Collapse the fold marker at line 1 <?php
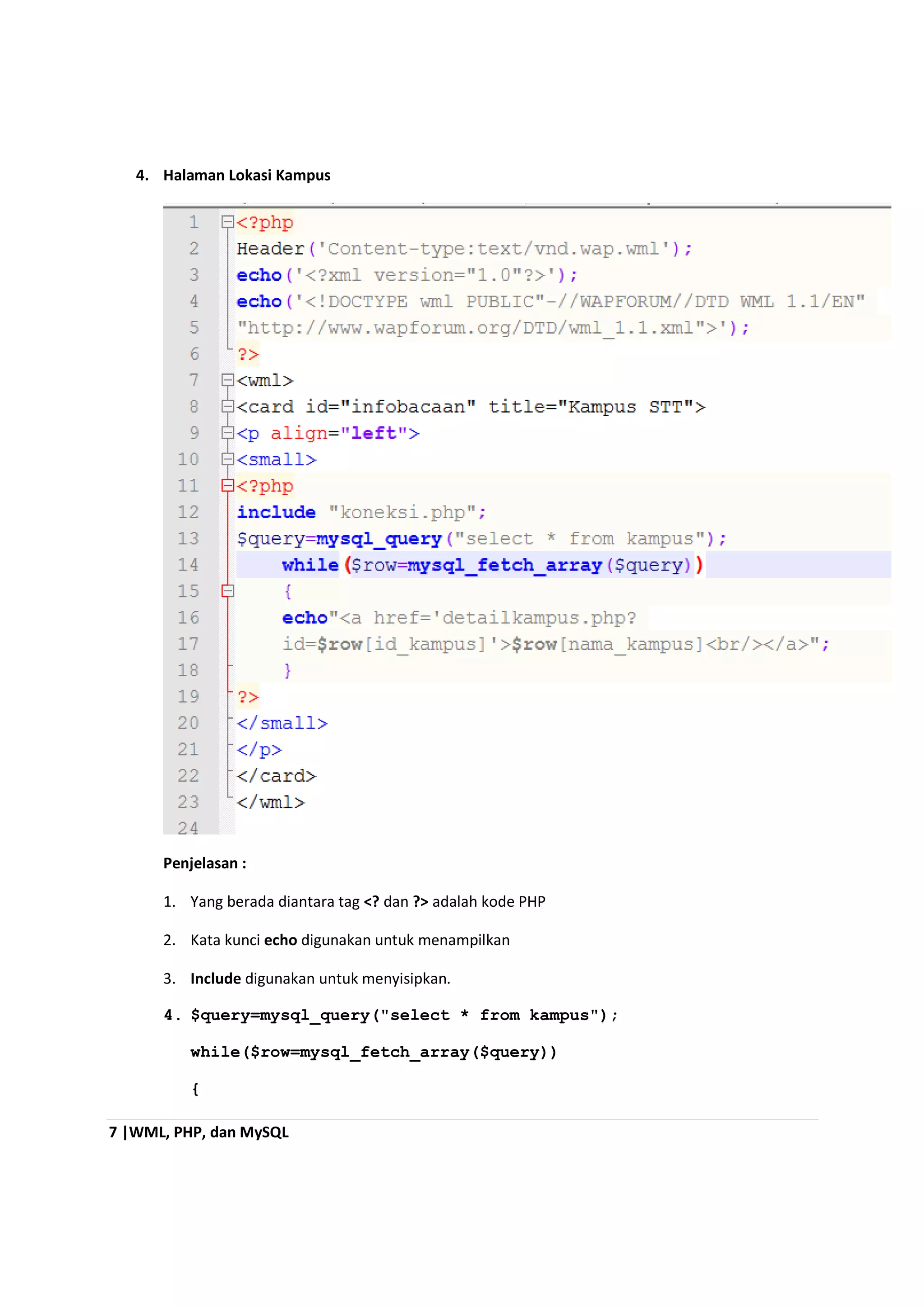This screenshot has width=924, height=1308. coord(228,222)
